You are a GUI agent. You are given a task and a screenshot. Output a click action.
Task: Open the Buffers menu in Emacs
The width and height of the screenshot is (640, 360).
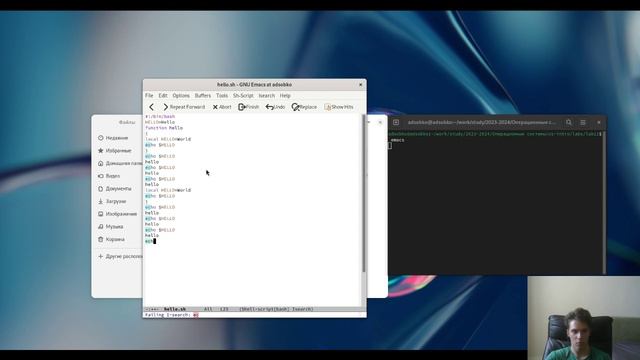[x=202, y=96]
